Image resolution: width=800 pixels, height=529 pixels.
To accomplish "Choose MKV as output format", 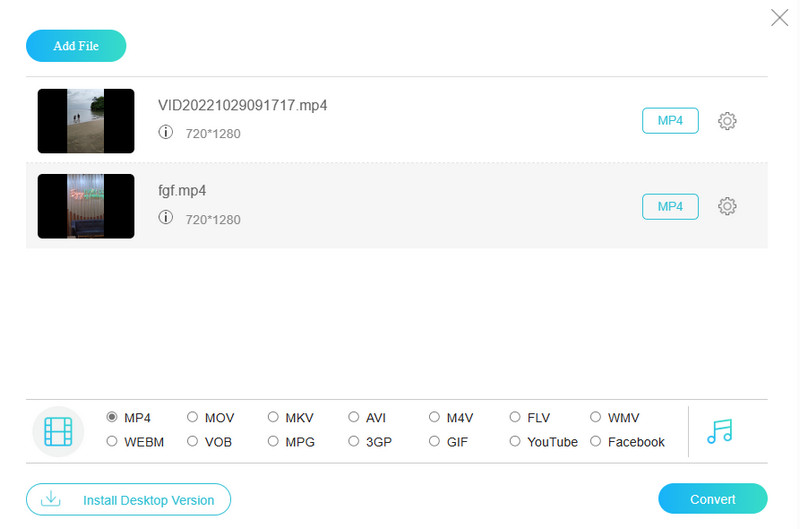I will (274, 417).
